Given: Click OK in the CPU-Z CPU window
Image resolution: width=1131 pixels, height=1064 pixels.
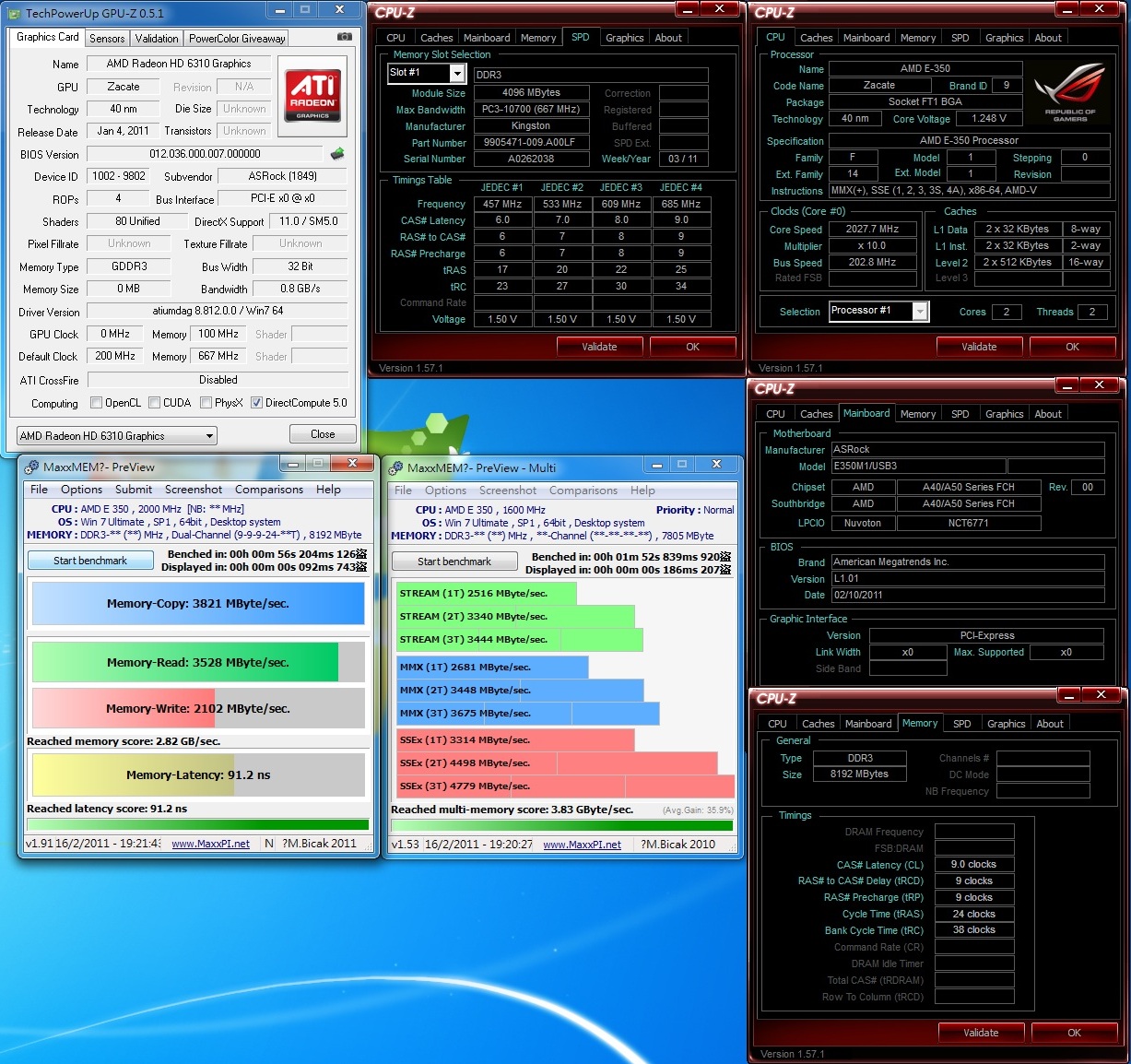Looking at the screenshot, I should coord(1072,347).
